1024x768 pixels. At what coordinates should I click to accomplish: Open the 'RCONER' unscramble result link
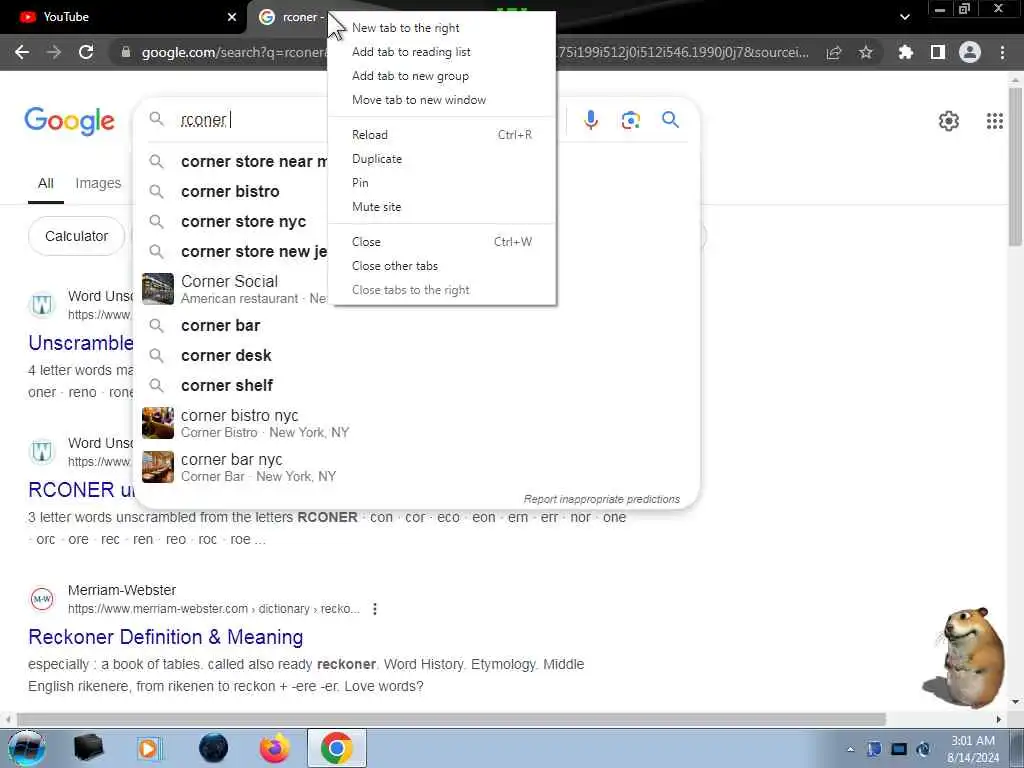pyautogui.click(x=81, y=490)
